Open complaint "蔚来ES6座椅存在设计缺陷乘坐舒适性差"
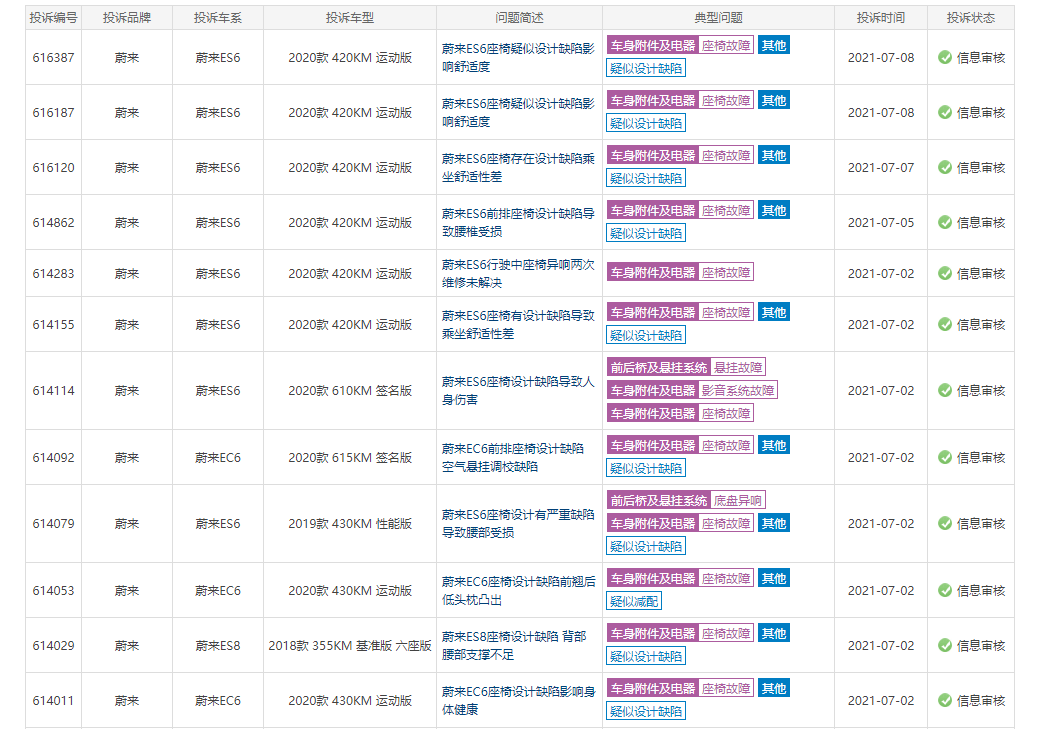The height and width of the screenshot is (729, 1043). point(518,168)
